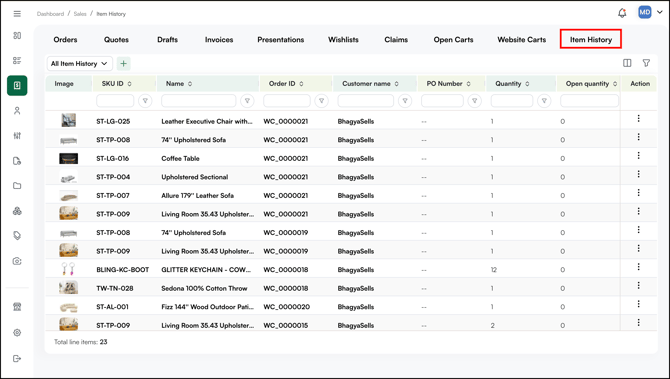Screen dimensions: 670x379
Task: Sort by the Name column
Action: [x=190, y=84]
